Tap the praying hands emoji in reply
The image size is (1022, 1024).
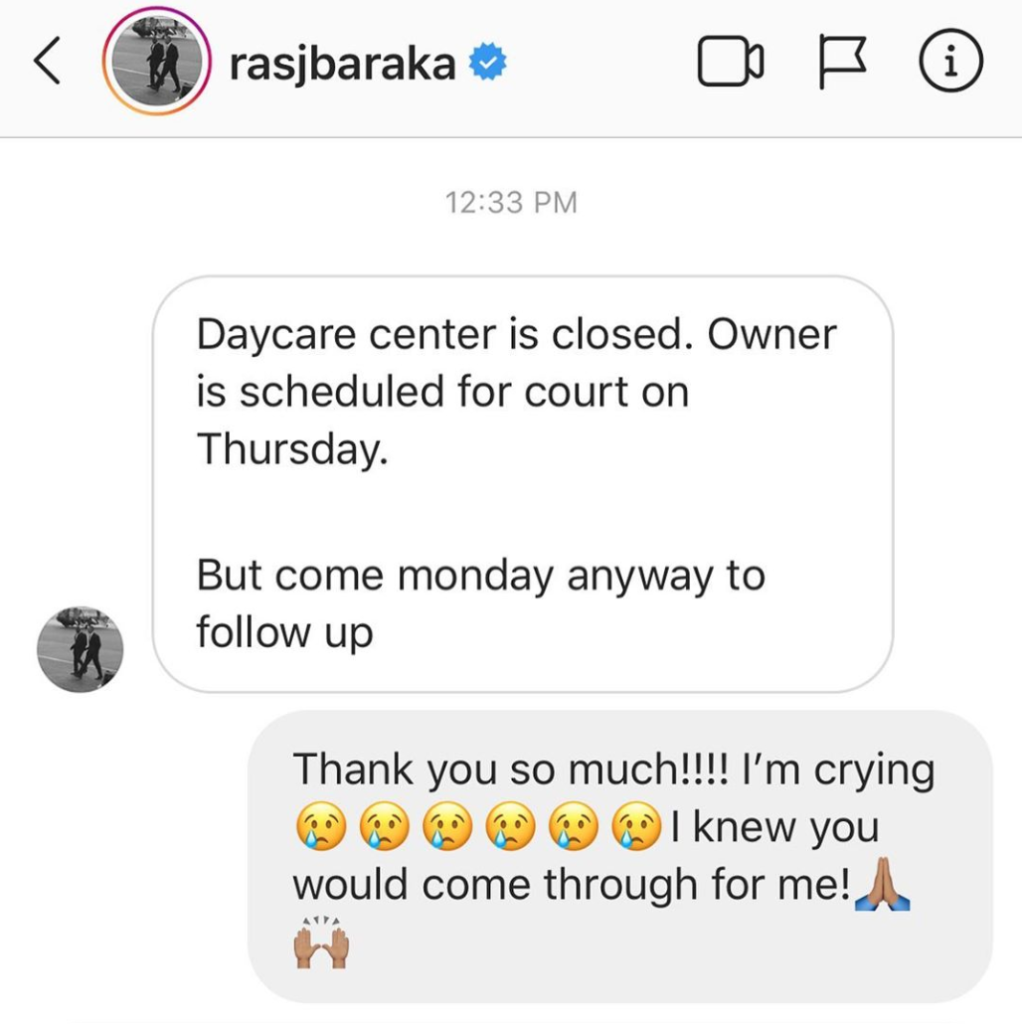click(882, 885)
